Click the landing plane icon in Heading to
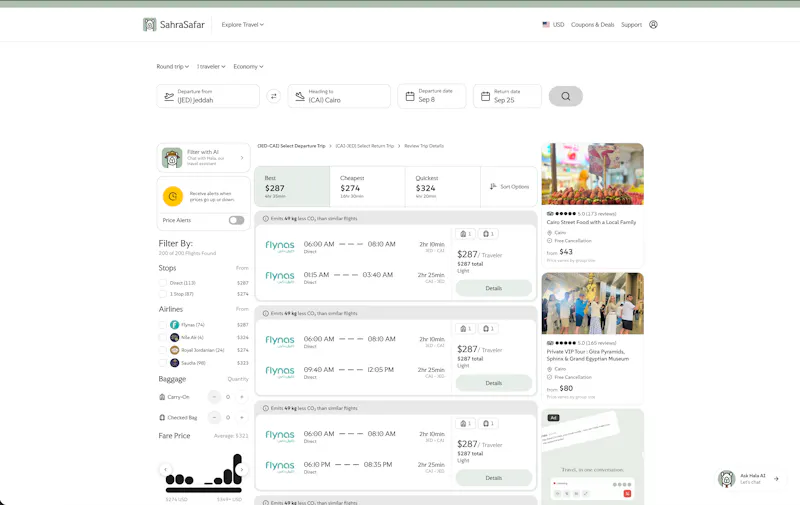The height and width of the screenshot is (505, 800). [300, 96]
